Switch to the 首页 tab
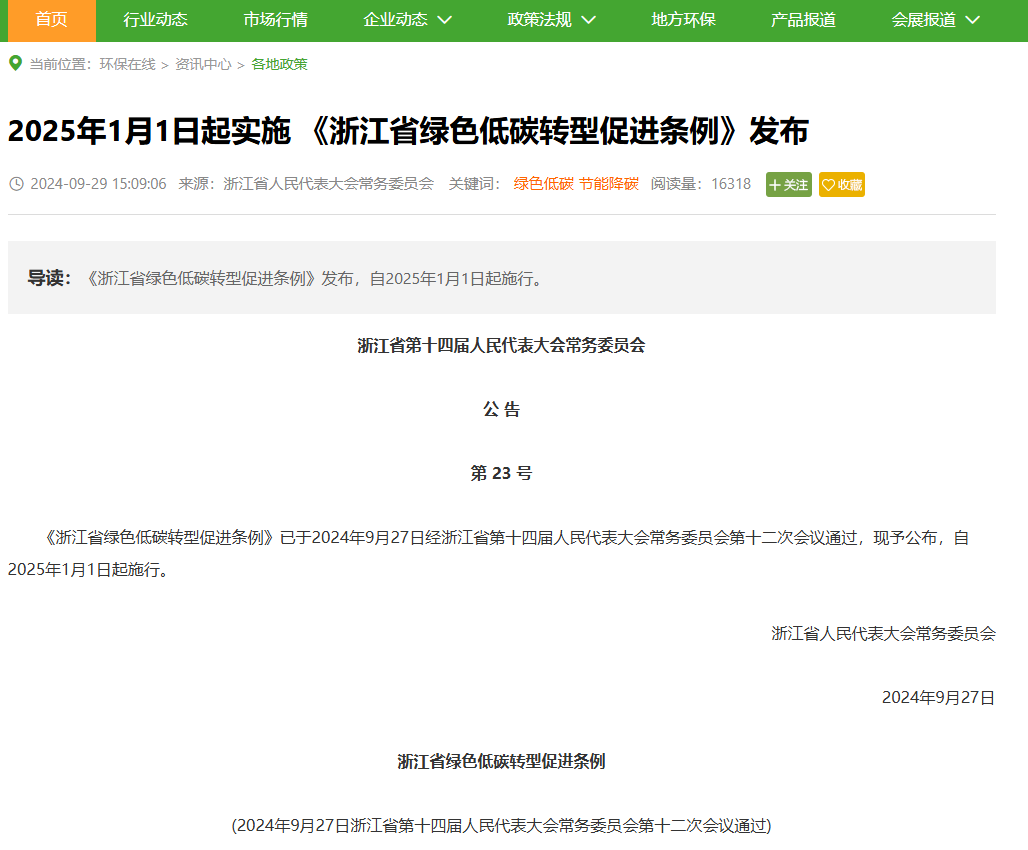Image resolution: width=1028 pixels, height=850 pixels. coord(49,18)
